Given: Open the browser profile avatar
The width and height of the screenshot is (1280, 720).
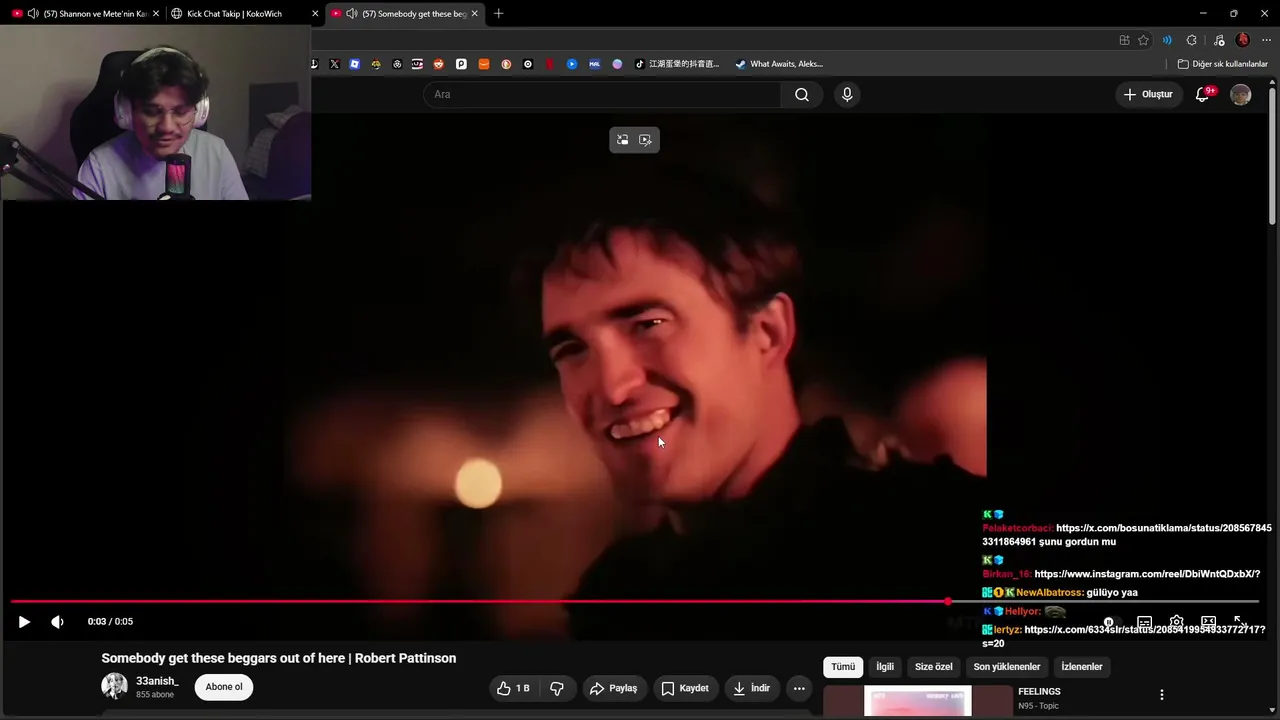Looking at the screenshot, I should (x=1243, y=40).
